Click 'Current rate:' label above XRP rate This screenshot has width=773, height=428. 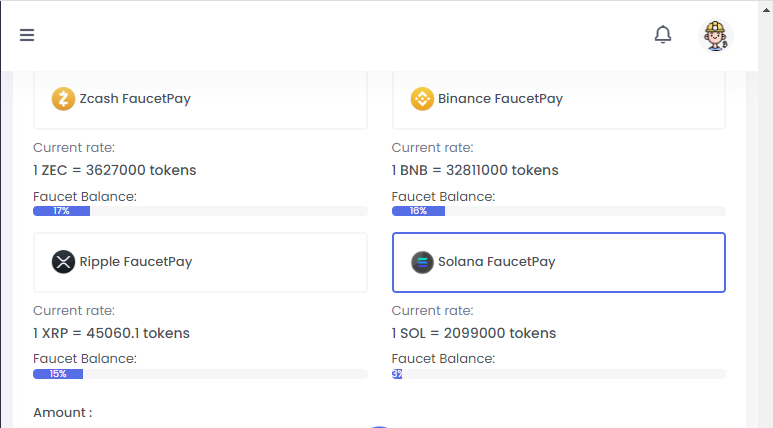click(x=74, y=311)
